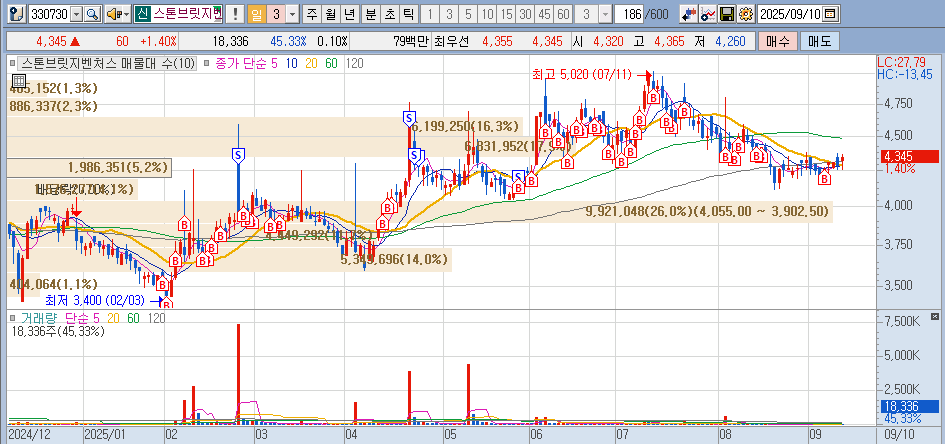Select the 1 interval button

pyautogui.click(x=430, y=14)
